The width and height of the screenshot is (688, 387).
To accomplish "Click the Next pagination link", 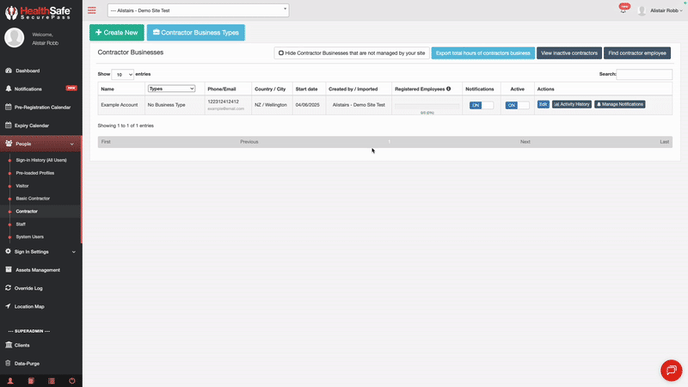I will [525, 142].
